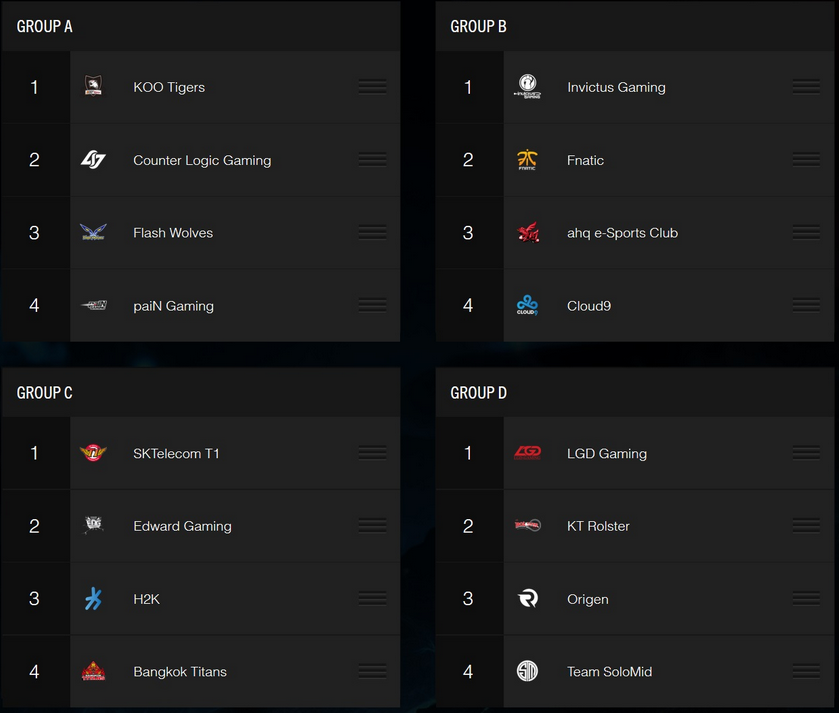The image size is (839, 713).
Task: Select the Bangkok Titans team name
Action: tap(180, 672)
